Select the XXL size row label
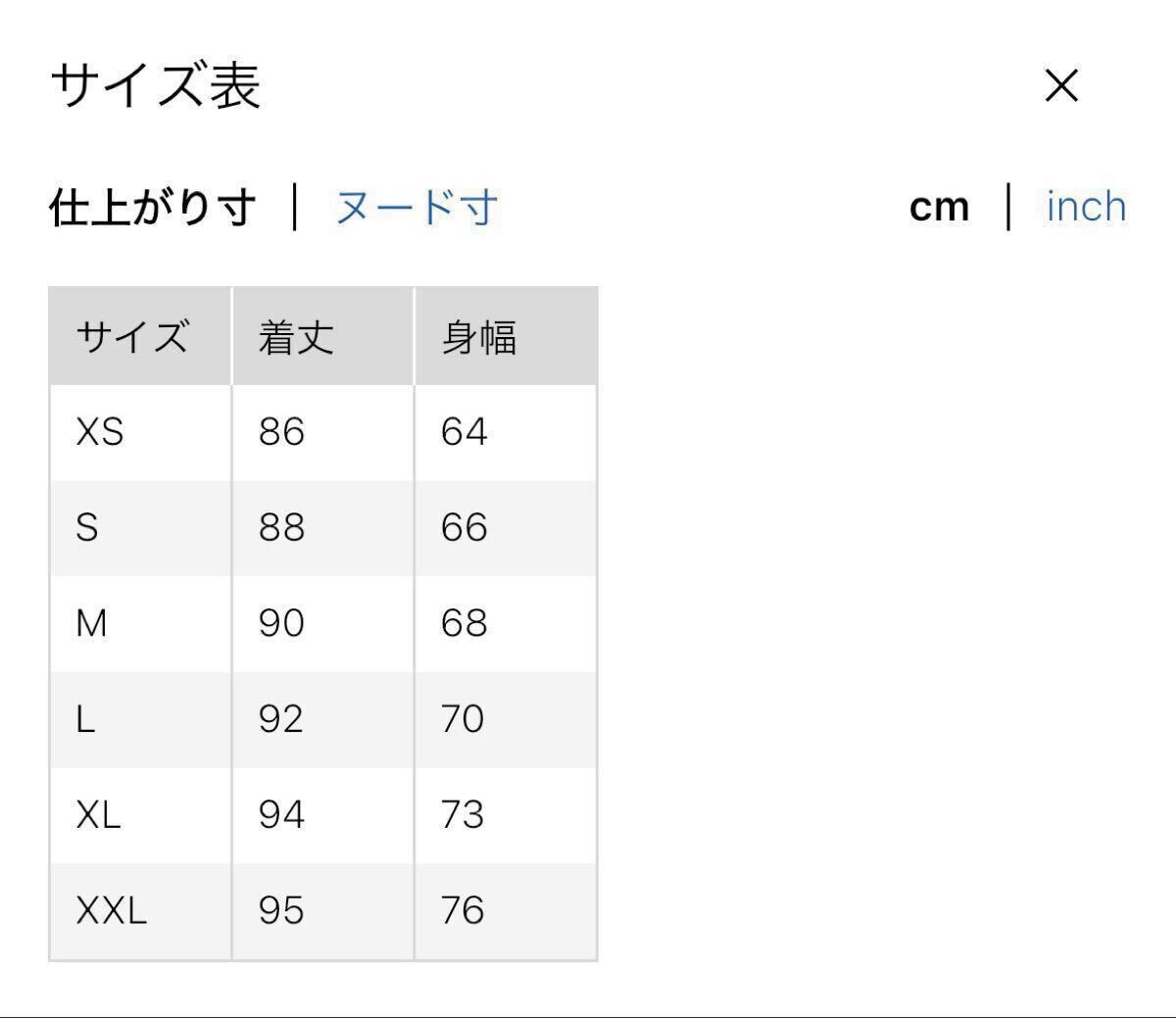 tap(111, 911)
